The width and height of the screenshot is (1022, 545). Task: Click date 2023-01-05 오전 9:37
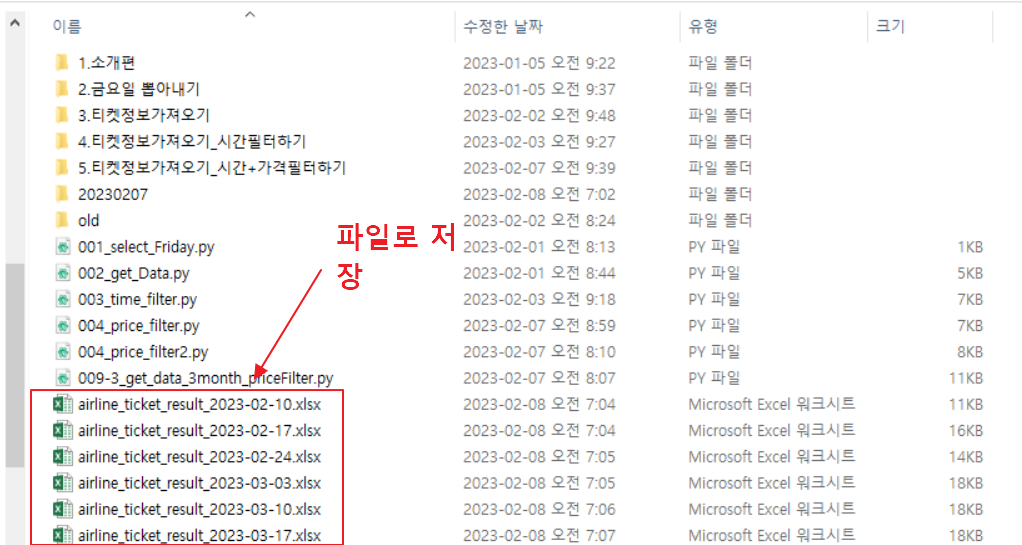[x=539, y=89]
